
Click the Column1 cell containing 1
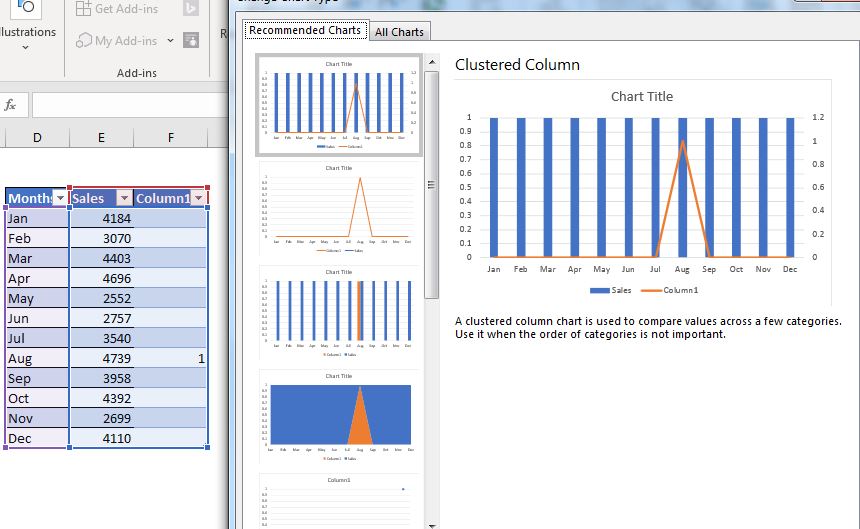point(171,359)
